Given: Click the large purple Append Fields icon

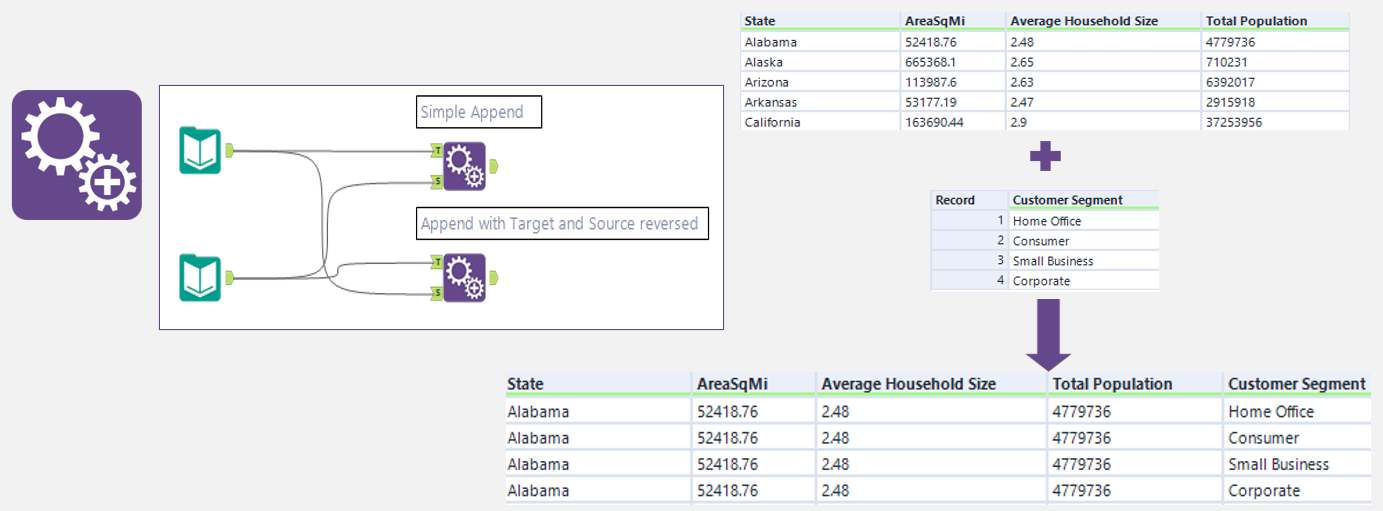Looking at the screenshot, I should point(77,154).
